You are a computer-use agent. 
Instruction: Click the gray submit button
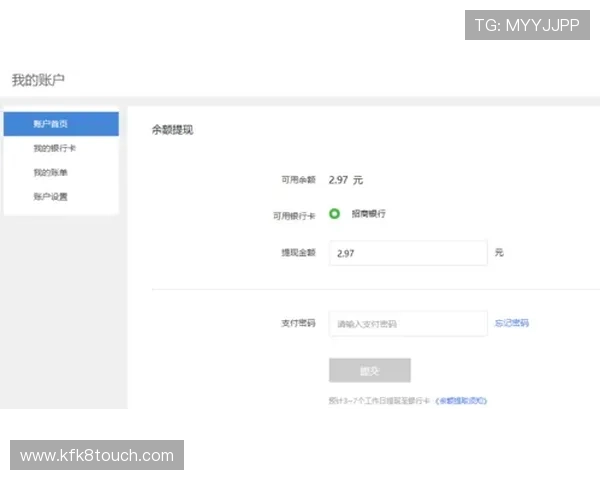[370, 370]
